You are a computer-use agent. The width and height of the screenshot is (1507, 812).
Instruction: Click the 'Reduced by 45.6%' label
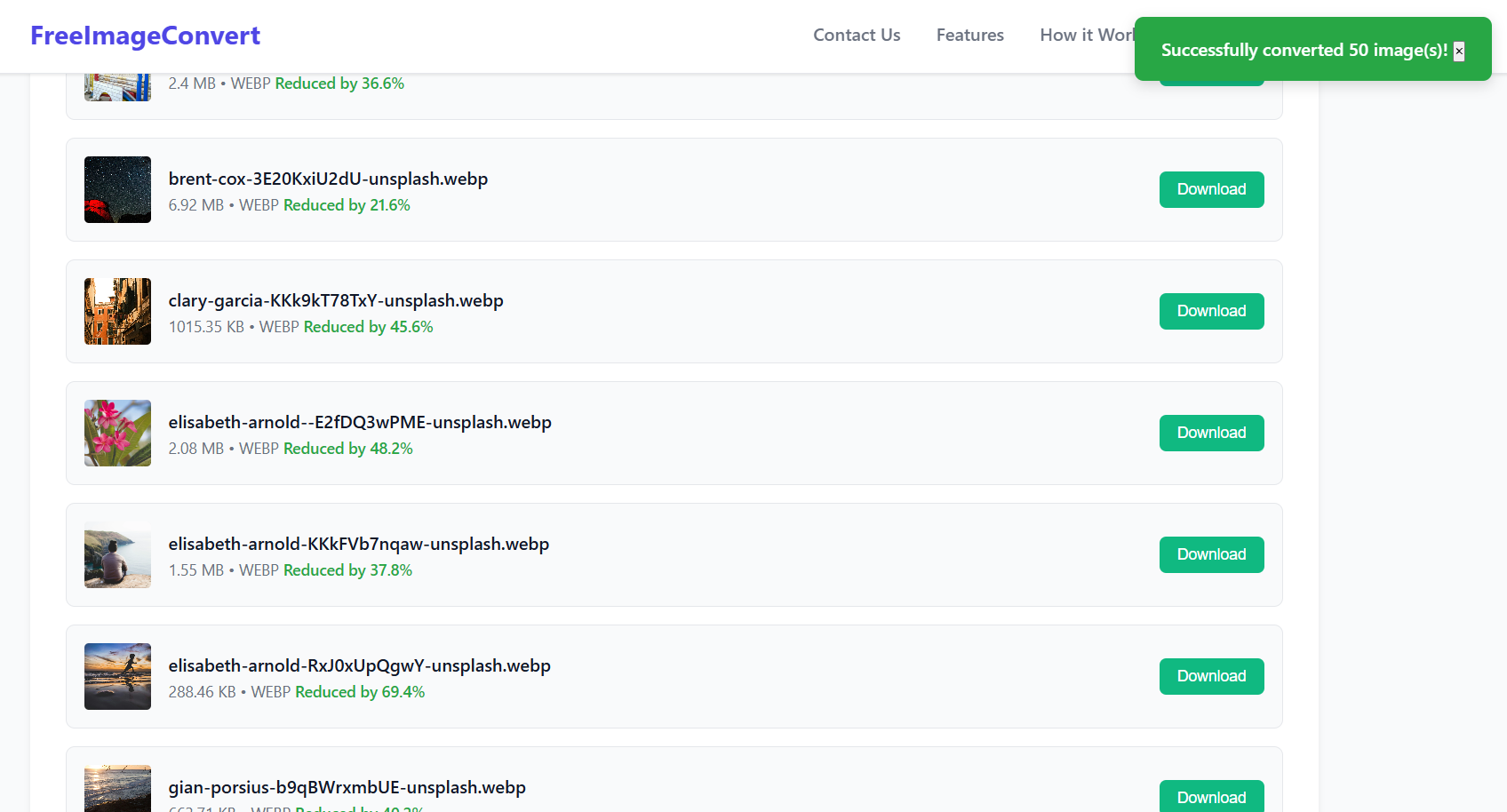tap(369, 327)
